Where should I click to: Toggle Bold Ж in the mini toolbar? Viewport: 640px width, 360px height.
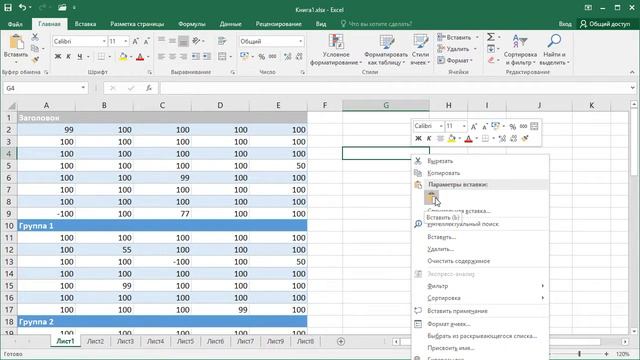pos(418,139)
